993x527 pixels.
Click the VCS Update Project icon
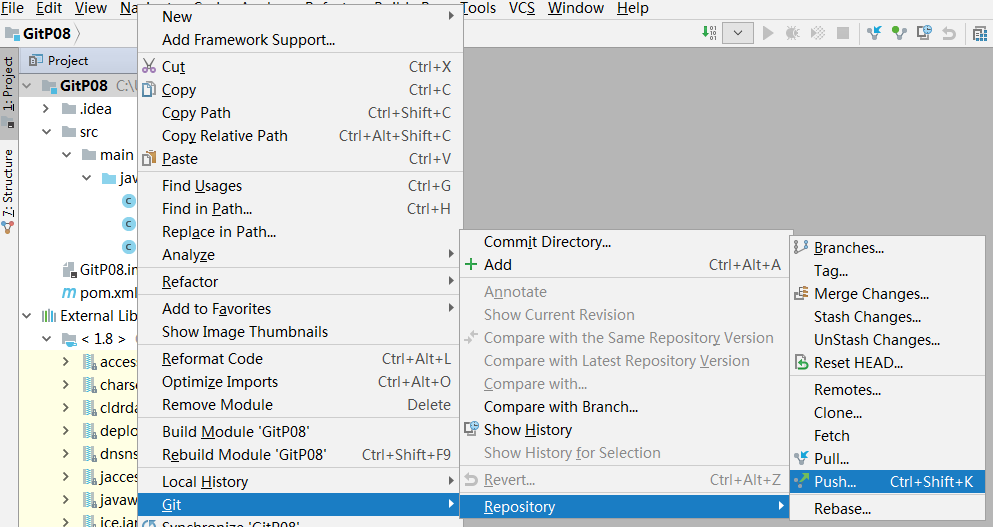[875, 33]
